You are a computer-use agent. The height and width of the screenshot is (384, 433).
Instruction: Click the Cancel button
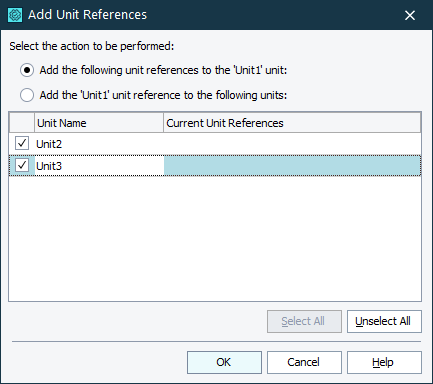304,362
